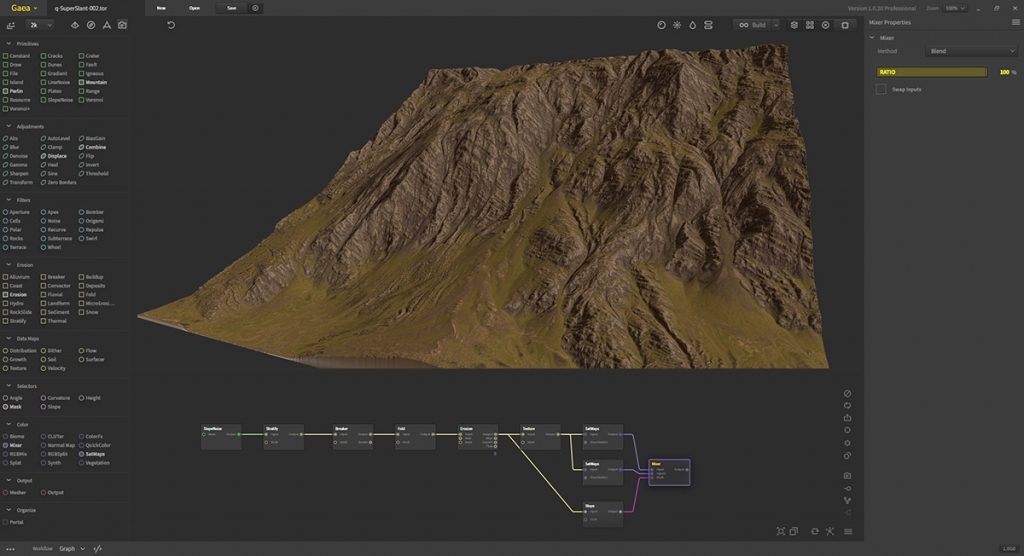1024x556 pixels.
Task: Toggle the SatMaps color node checkbox
Action: point(81,454)
